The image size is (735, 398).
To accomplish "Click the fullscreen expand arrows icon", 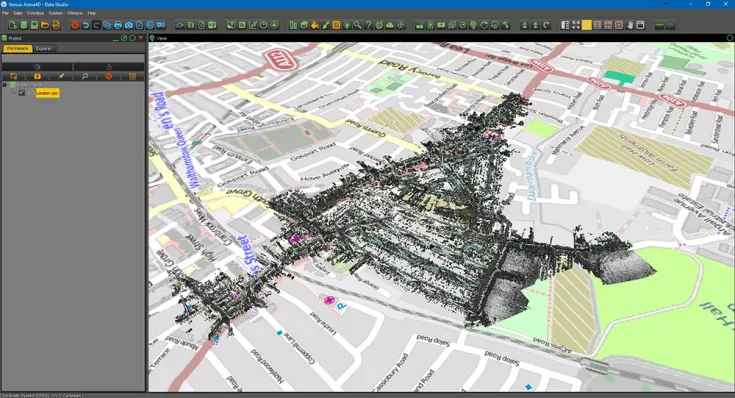I will [576, 25].
